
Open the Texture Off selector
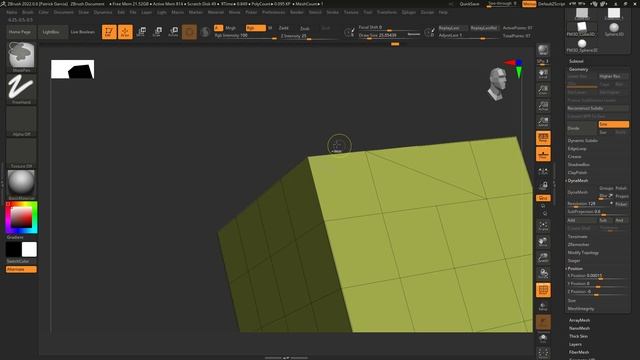(21, 153)
